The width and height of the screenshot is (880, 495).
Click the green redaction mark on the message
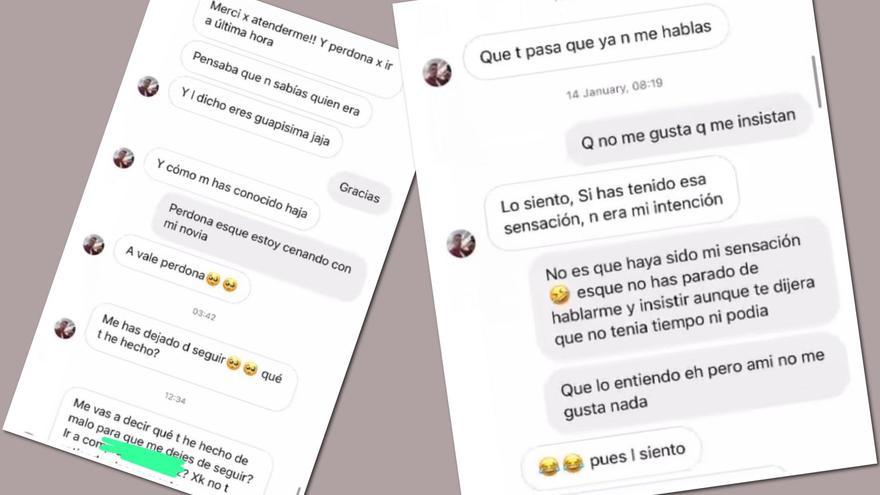point(141,456)
